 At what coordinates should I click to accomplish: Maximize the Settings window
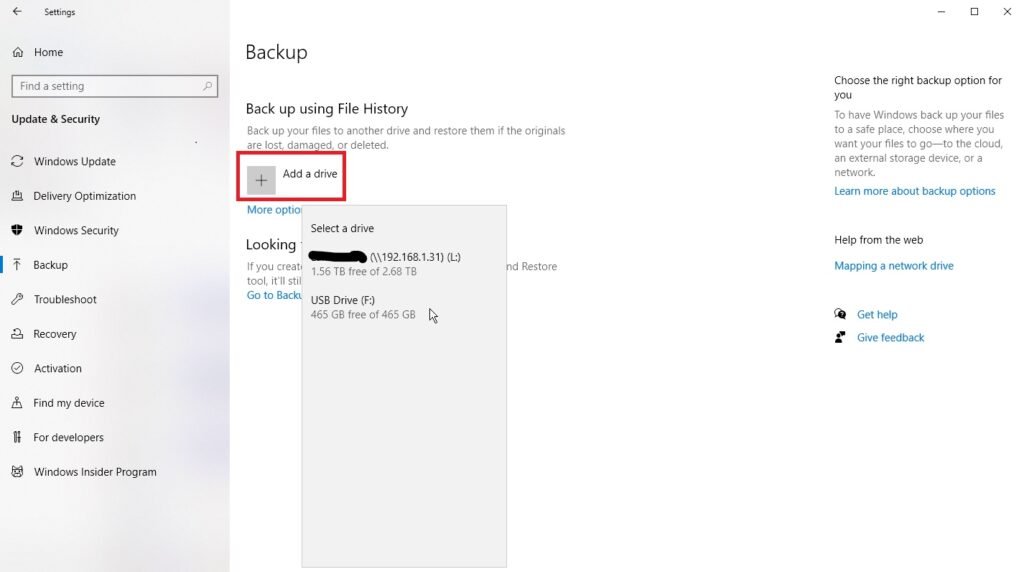[x=974, y=12]
